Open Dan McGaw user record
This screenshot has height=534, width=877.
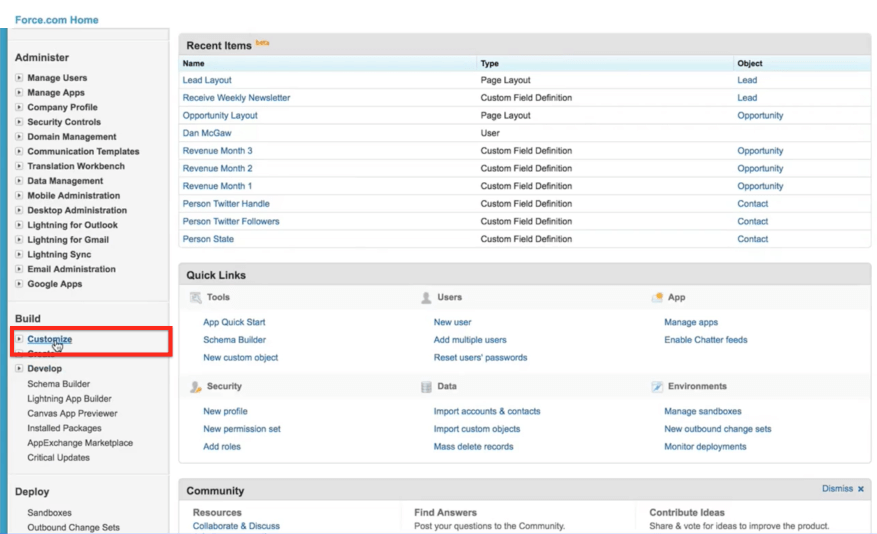coord(206,133)
